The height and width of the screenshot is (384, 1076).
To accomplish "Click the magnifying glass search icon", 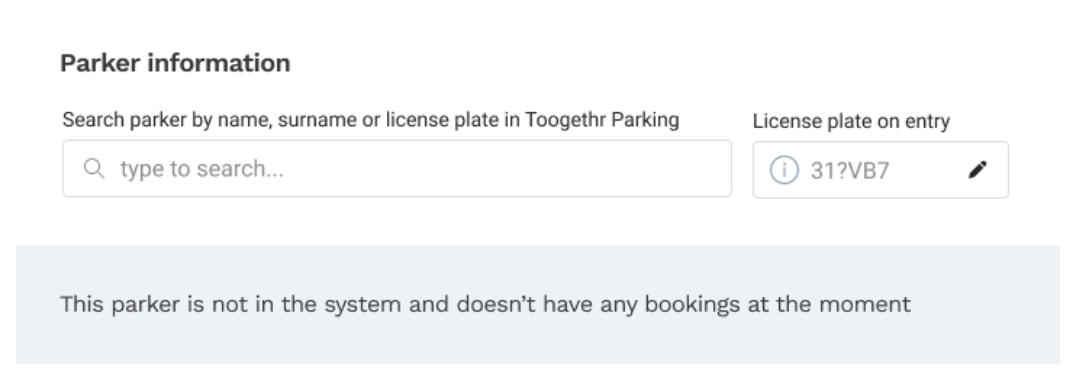I will pyautogui.click(x=94, y=168).
